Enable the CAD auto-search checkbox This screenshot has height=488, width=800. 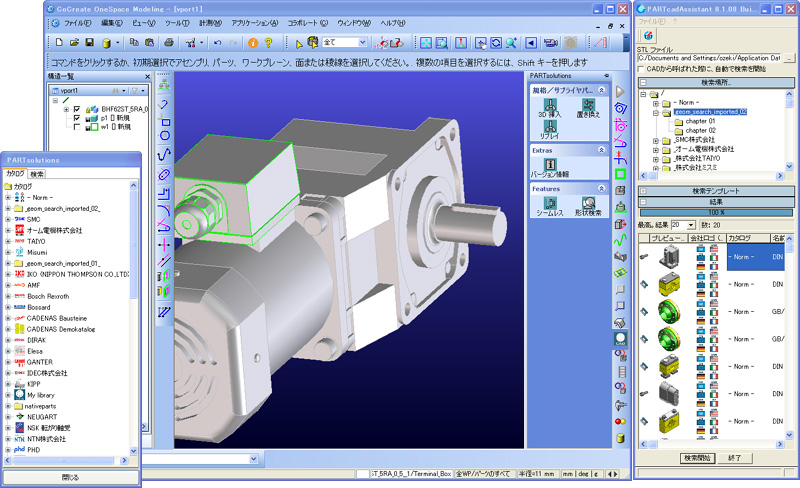click(641, 68)
